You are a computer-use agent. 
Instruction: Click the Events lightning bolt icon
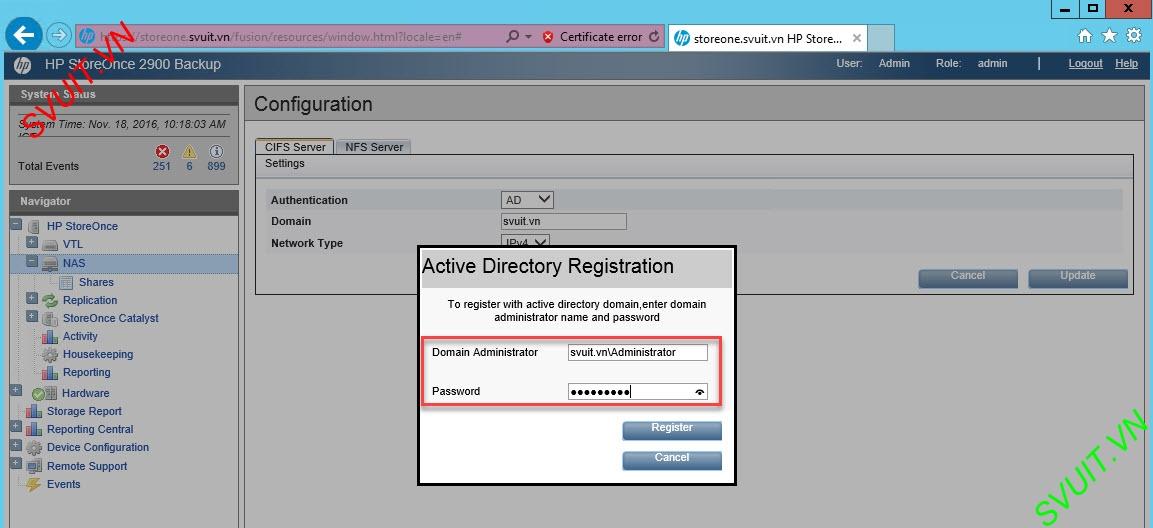[x=34, y=485]
